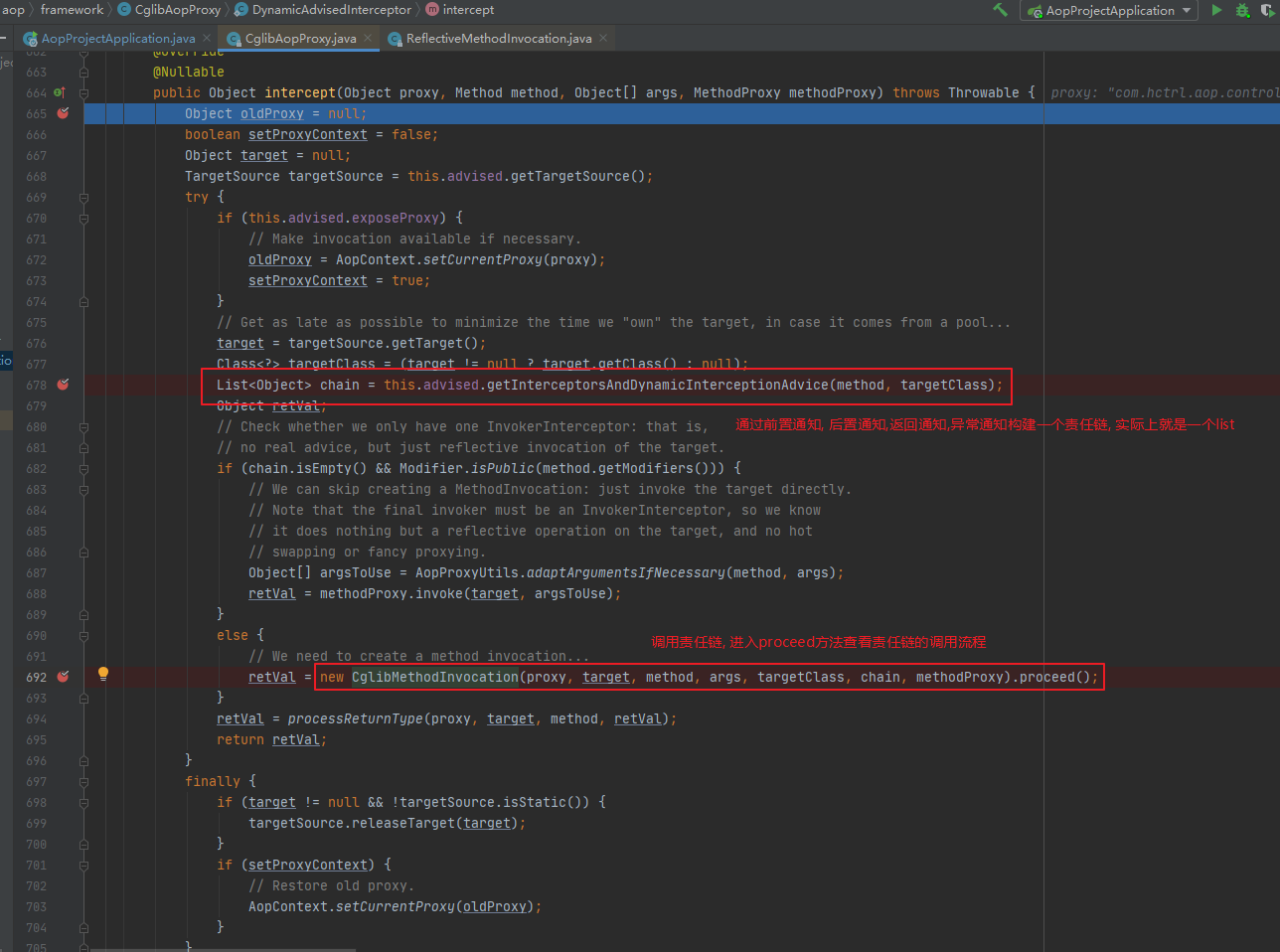Collapse the if chain.isEmpty fold at line 682

point(83,469)
